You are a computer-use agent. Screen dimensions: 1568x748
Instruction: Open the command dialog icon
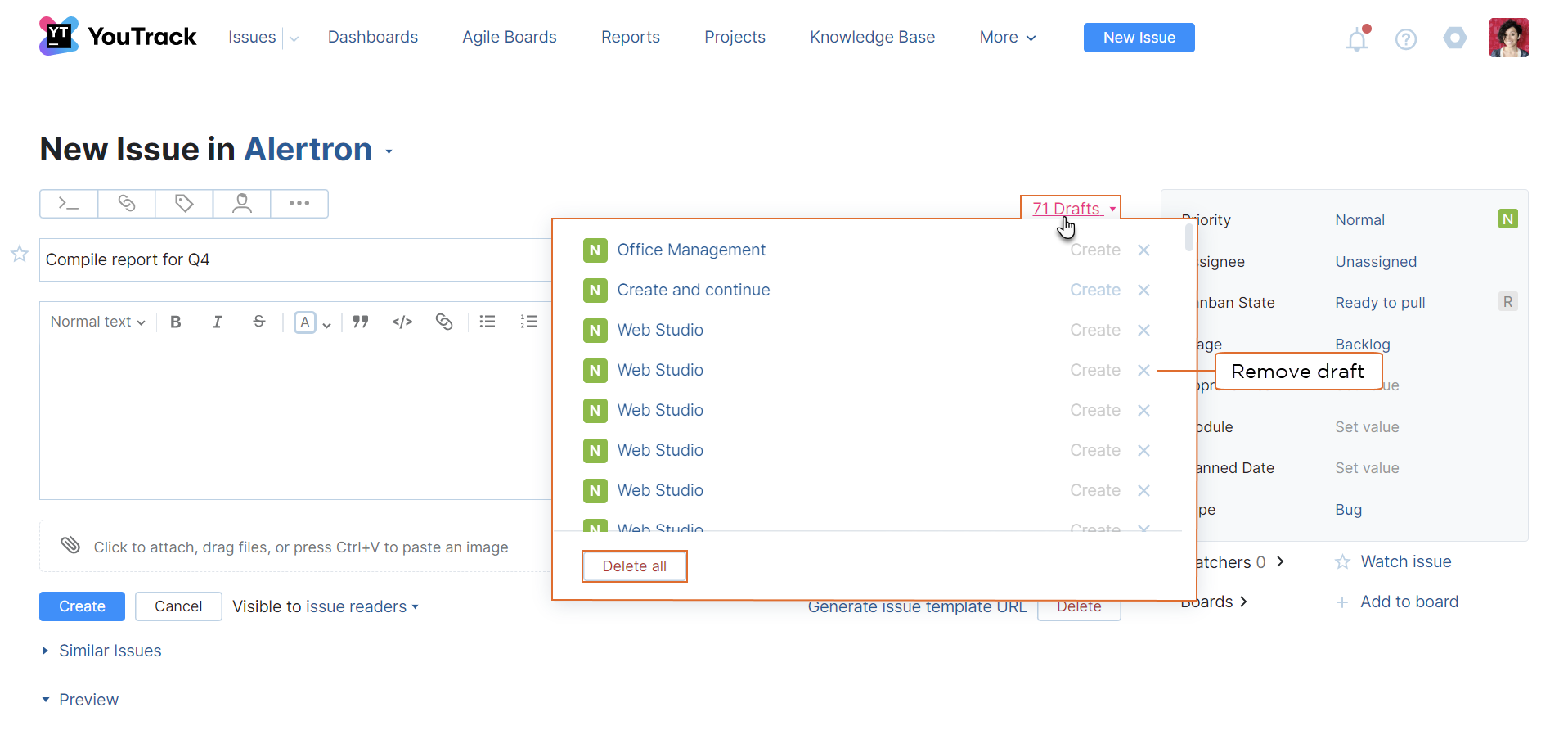point(69,204)
